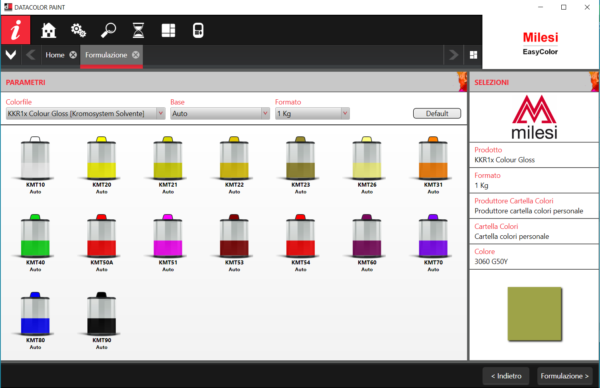Switch to Home tab
The width and height of the screenshot is (600, 388).
coord(55,55)
